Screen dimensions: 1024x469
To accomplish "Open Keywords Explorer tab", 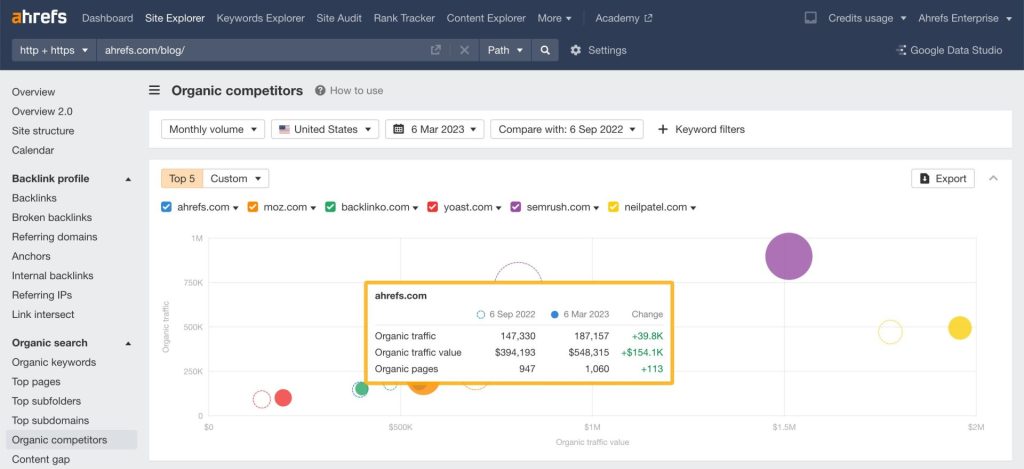I will click(261, 18).
